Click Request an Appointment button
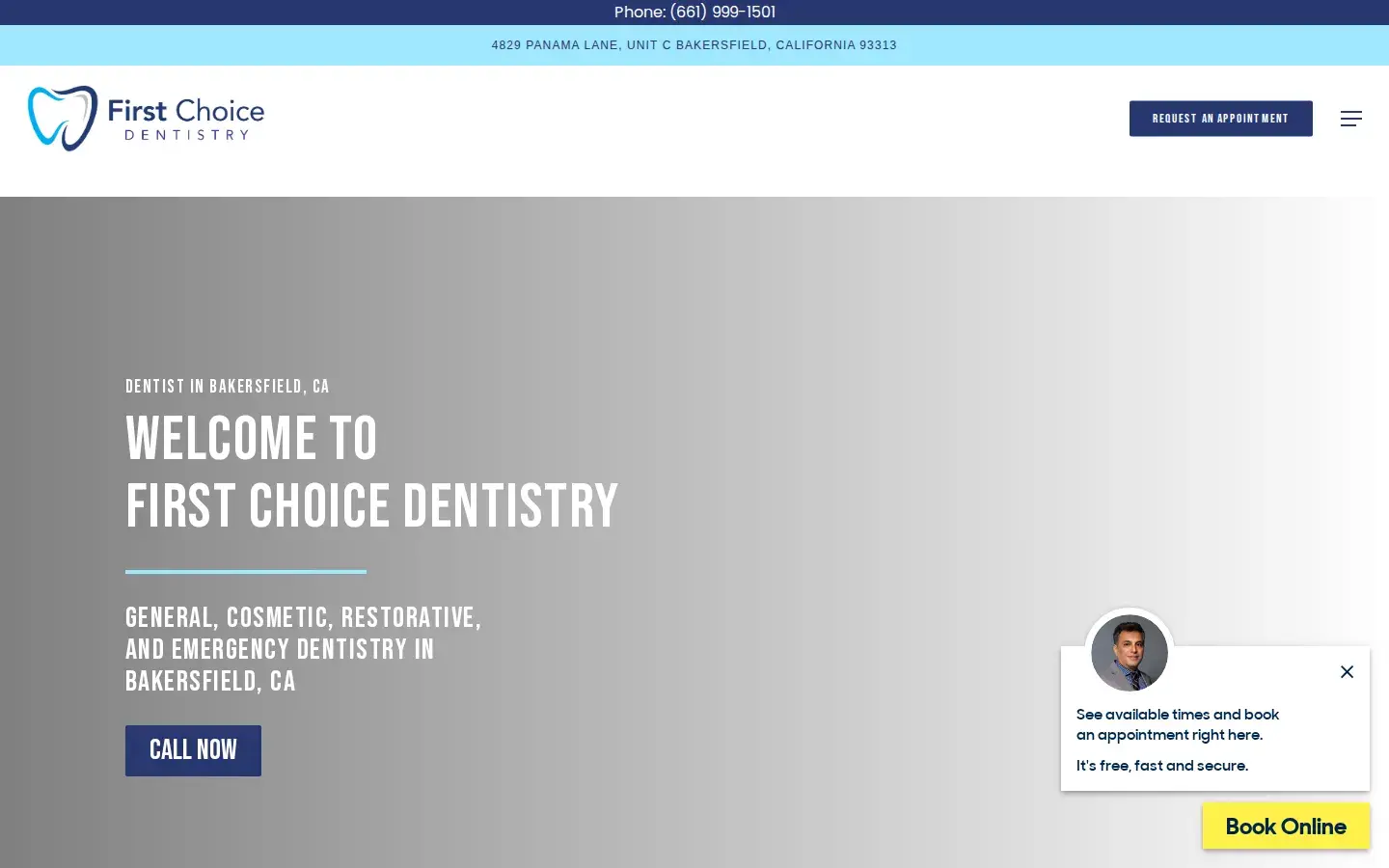 click(1220, 119)
